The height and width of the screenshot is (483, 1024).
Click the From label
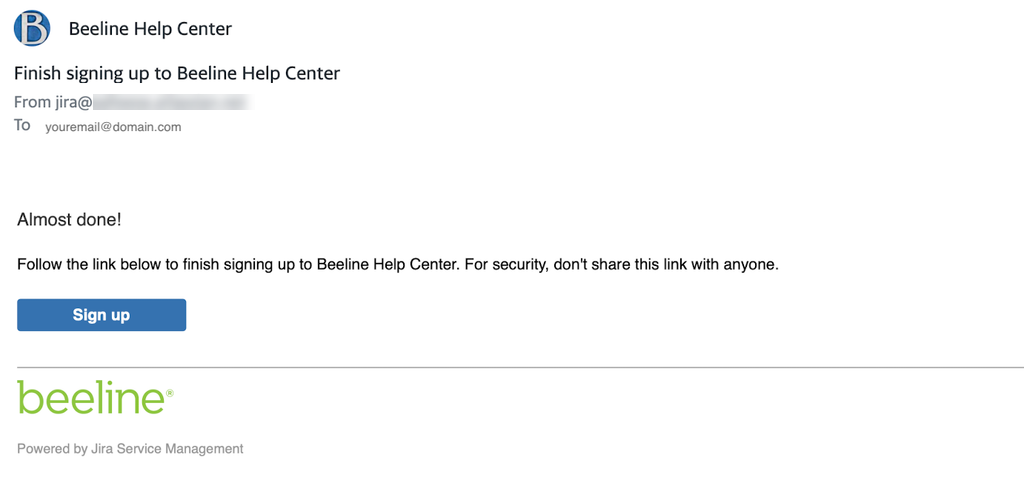click(31, 102)
